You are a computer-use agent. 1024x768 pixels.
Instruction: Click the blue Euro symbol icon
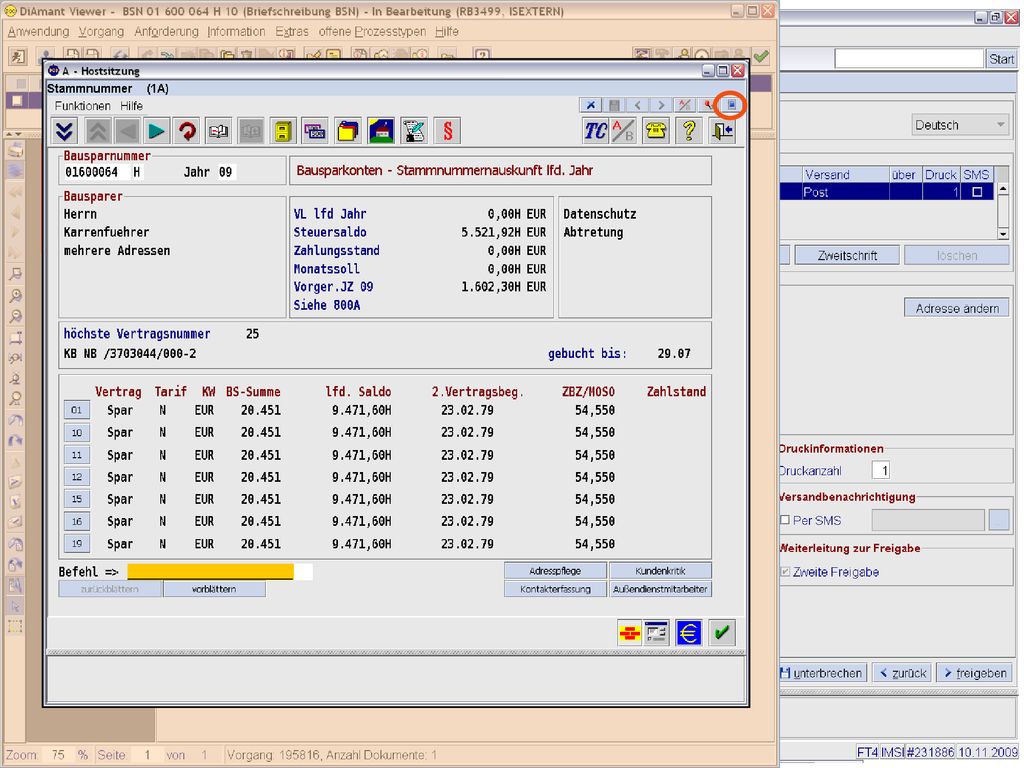pyautogui.click(x=688, y=632)
